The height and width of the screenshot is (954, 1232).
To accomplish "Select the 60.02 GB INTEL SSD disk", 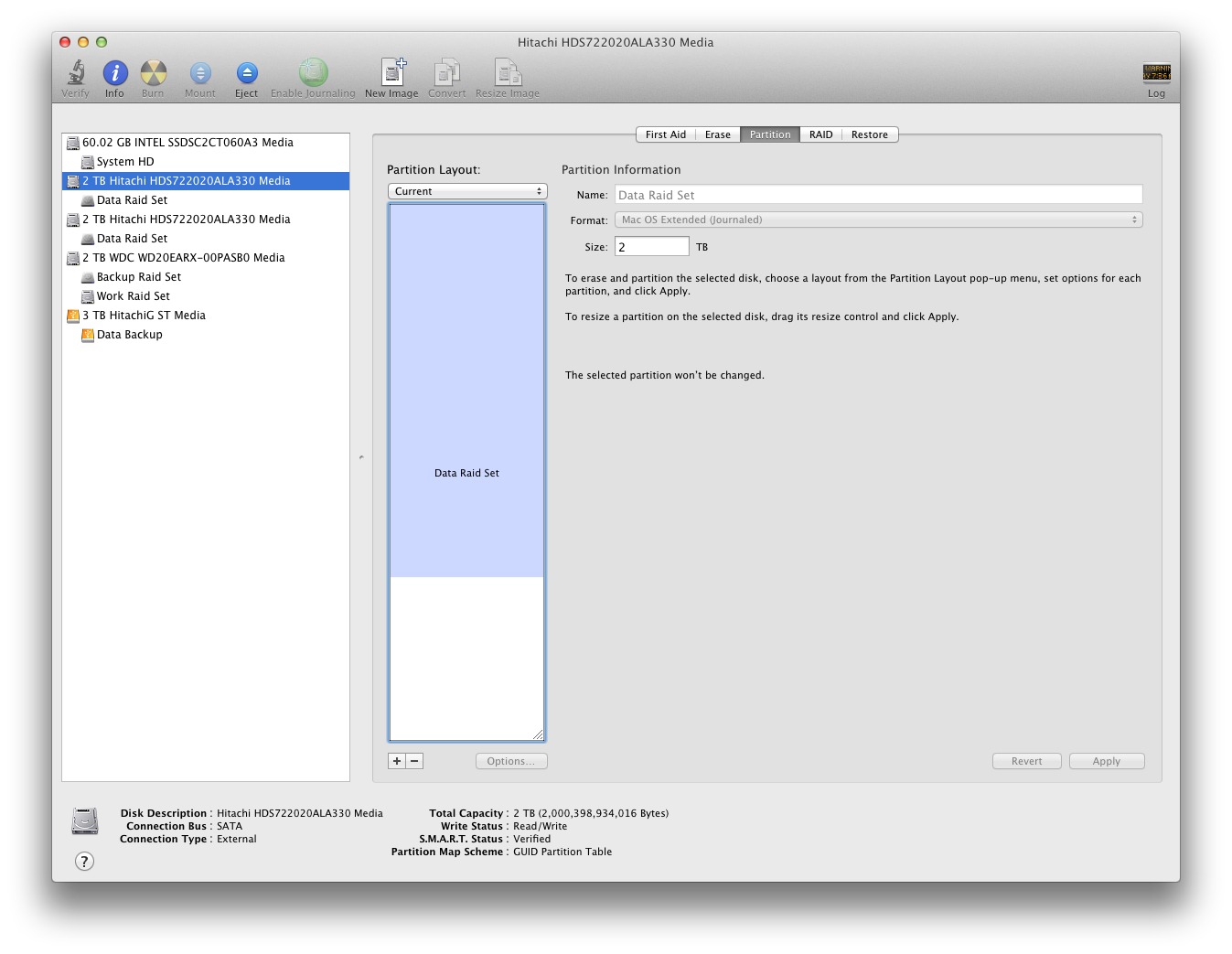I will tap(206, 143).
